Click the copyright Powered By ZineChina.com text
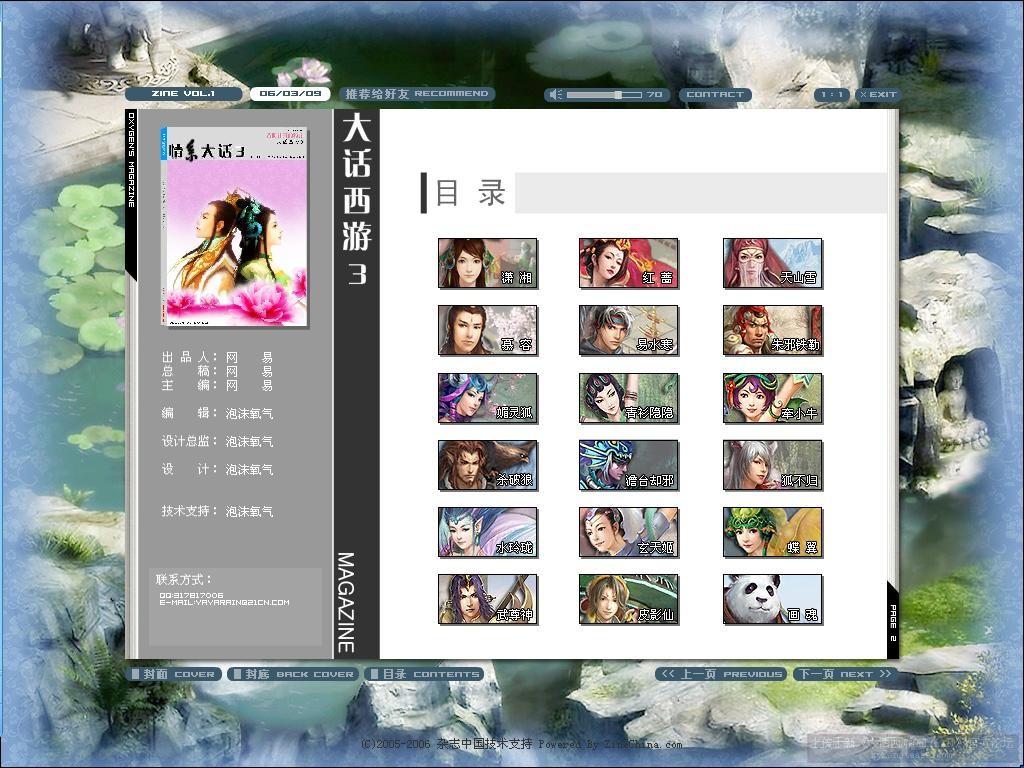Image resolution: width=1024 pixels, height=768 pixels. 522,744
